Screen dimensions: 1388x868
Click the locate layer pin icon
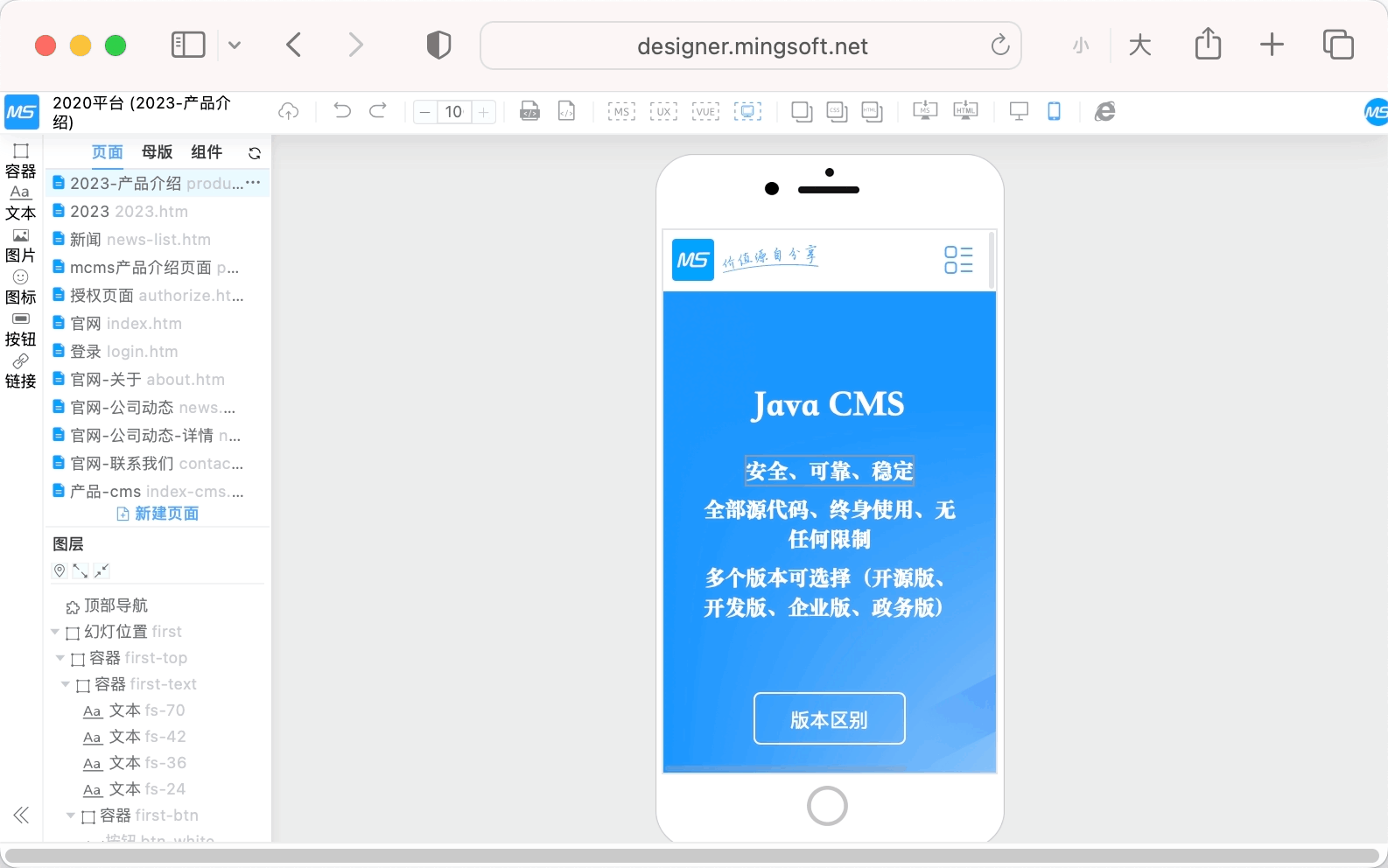(x=60, y=570)
